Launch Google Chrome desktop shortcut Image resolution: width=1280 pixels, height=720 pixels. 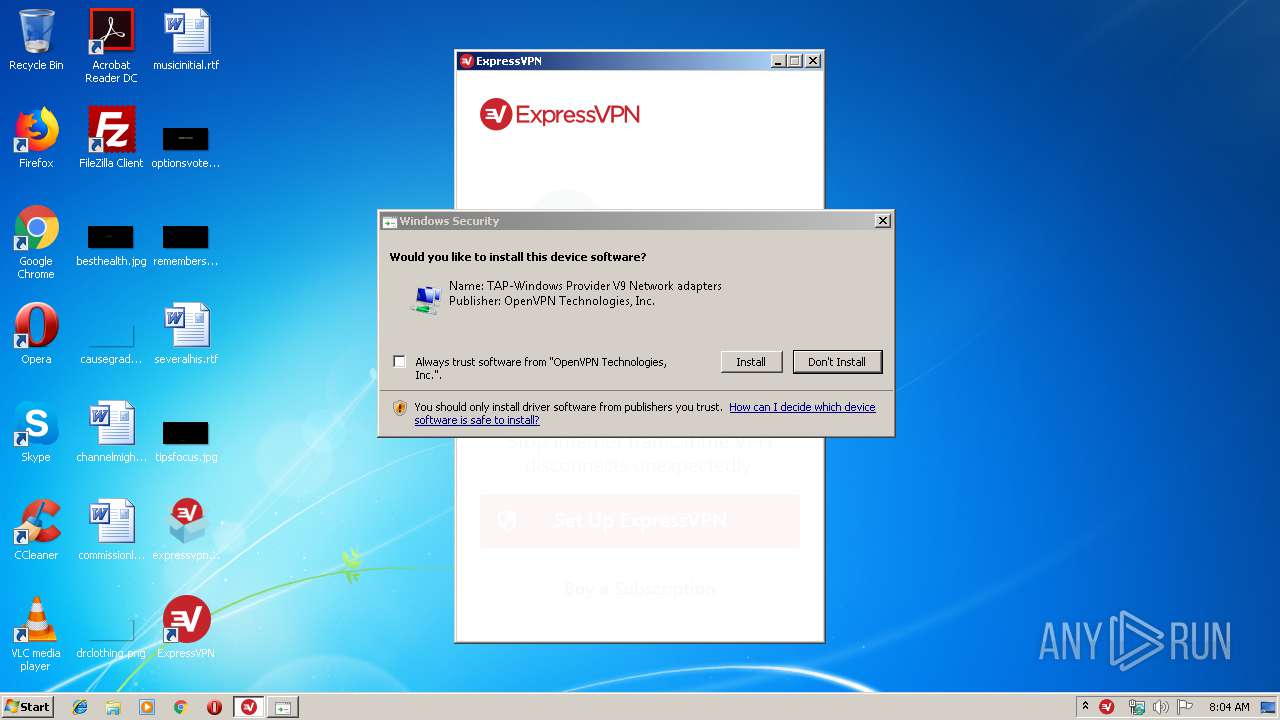point(36,242)
